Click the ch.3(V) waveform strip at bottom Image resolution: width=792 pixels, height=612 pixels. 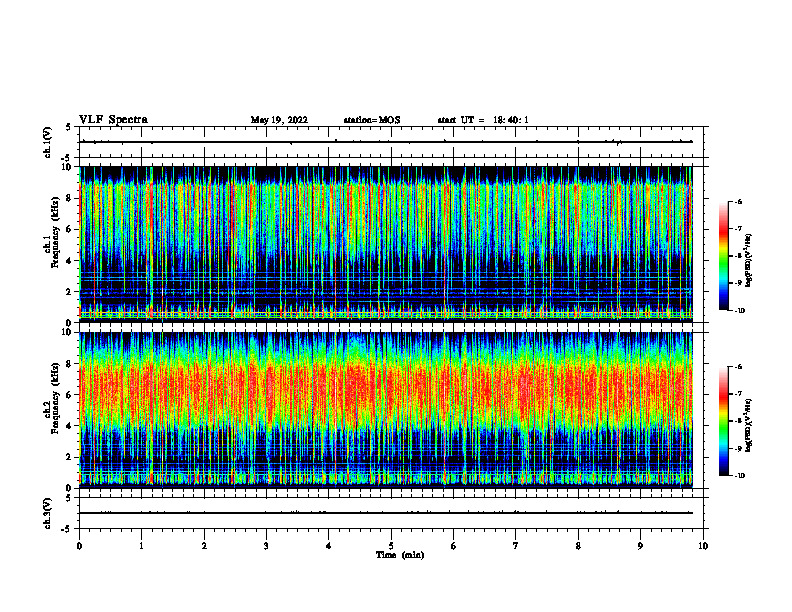[391, 513]
